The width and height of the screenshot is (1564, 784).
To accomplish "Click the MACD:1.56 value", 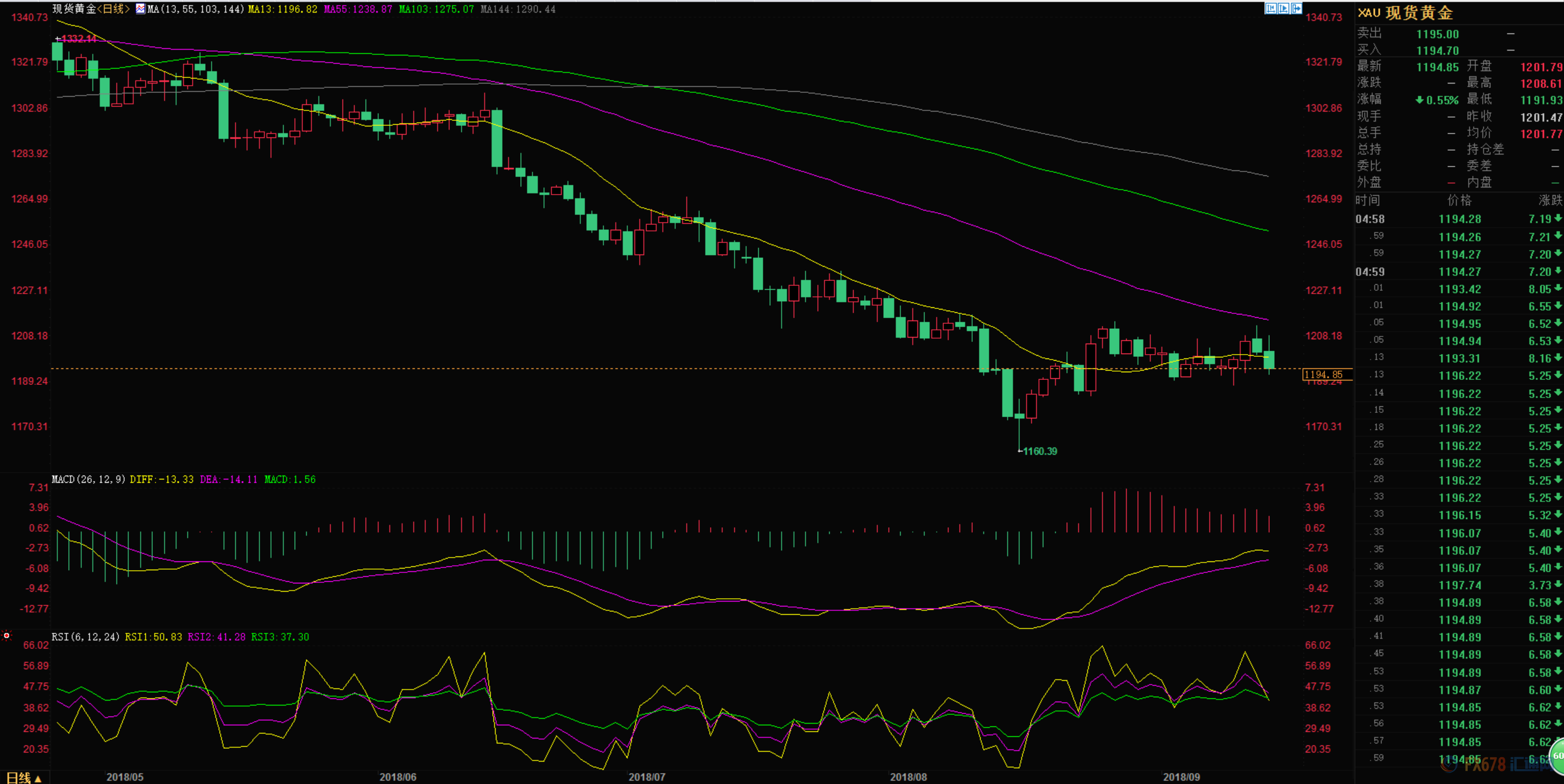I will click(290, 479).
